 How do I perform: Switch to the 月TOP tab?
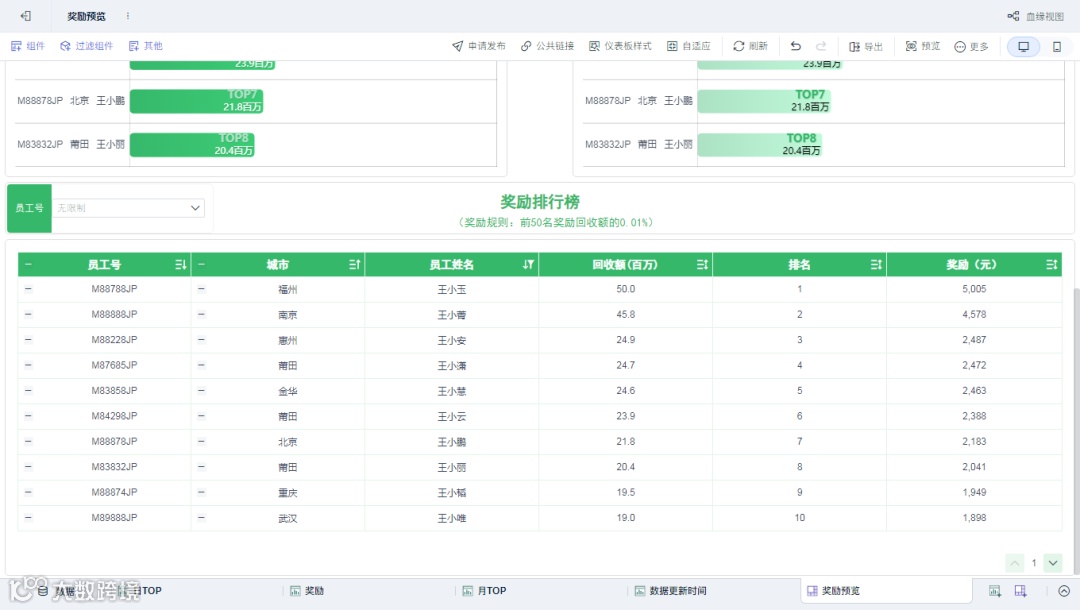point(484,591)
